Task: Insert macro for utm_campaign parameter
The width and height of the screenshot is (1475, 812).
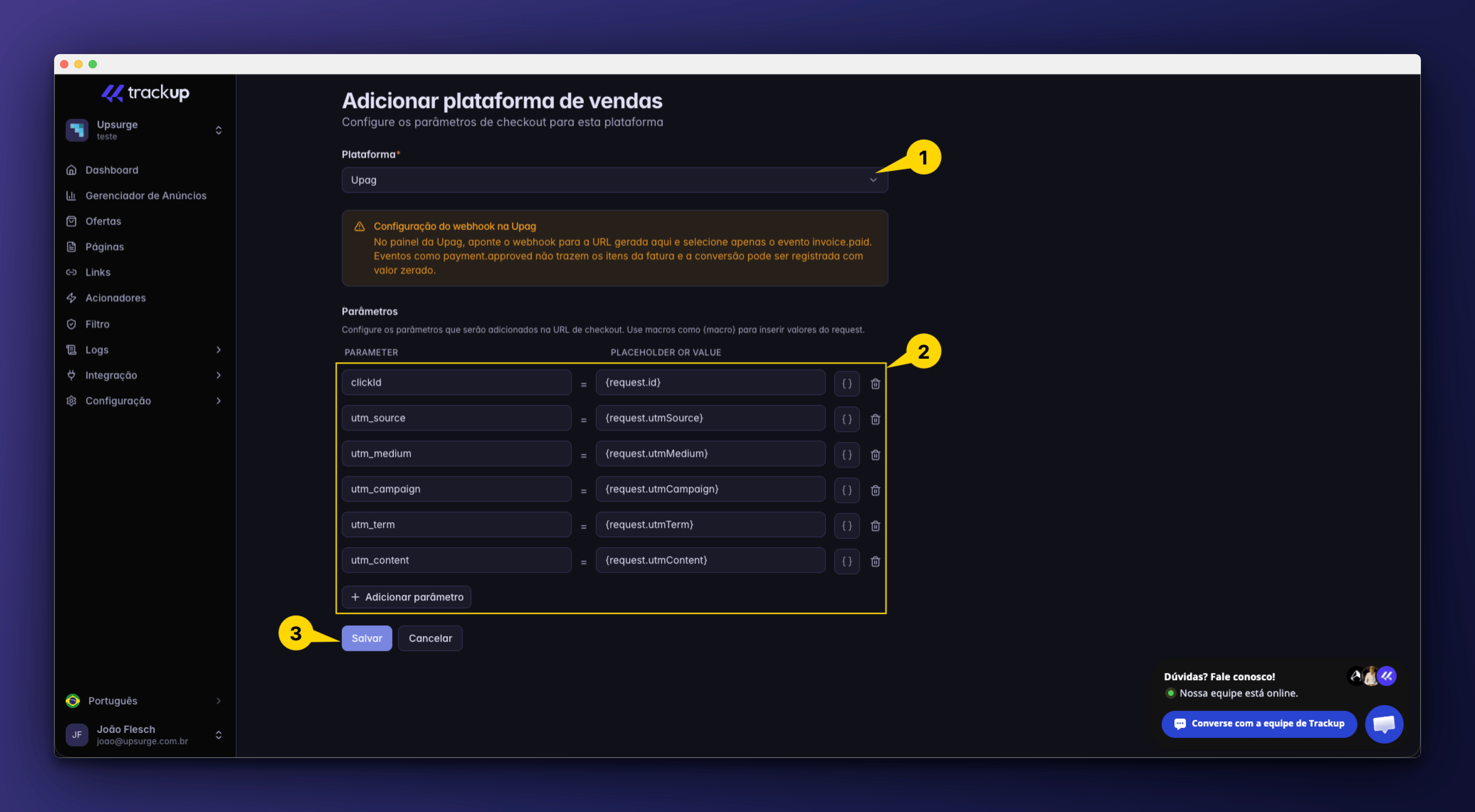Action: [846, 490]
